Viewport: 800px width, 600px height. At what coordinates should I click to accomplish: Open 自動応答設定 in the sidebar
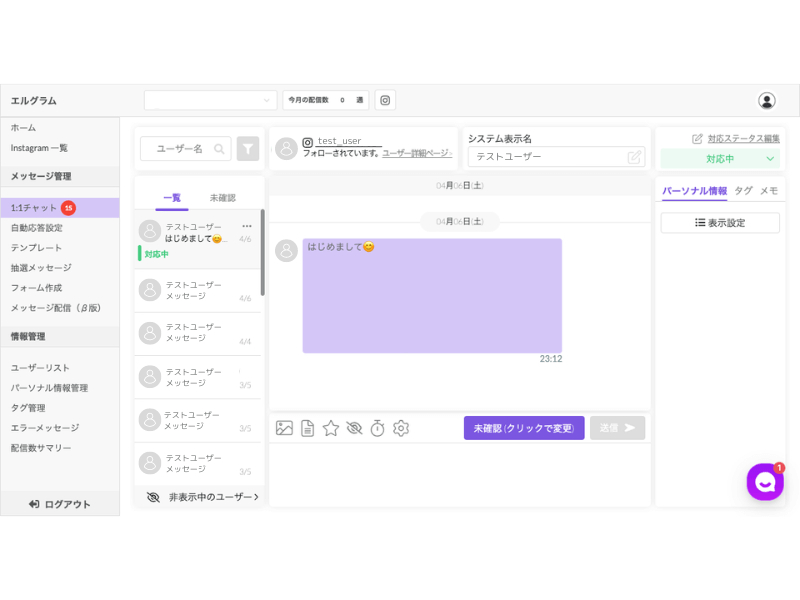coord(37,228)
